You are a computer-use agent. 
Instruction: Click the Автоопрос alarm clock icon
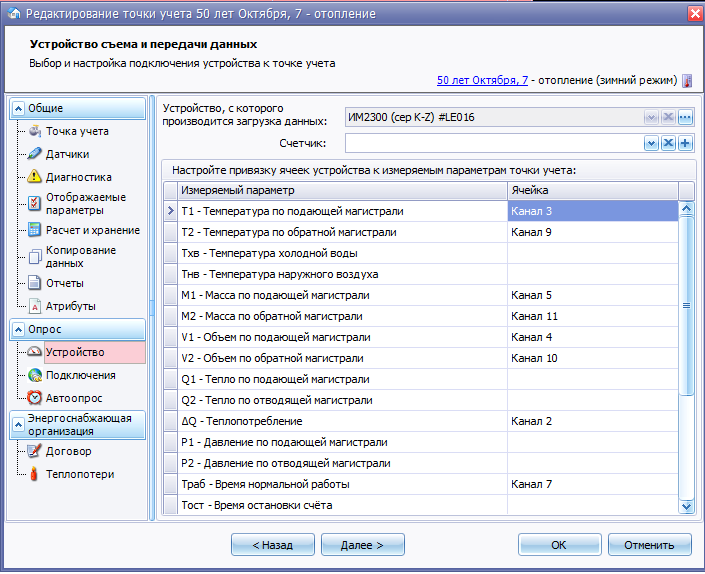click(x=34, y=398)
